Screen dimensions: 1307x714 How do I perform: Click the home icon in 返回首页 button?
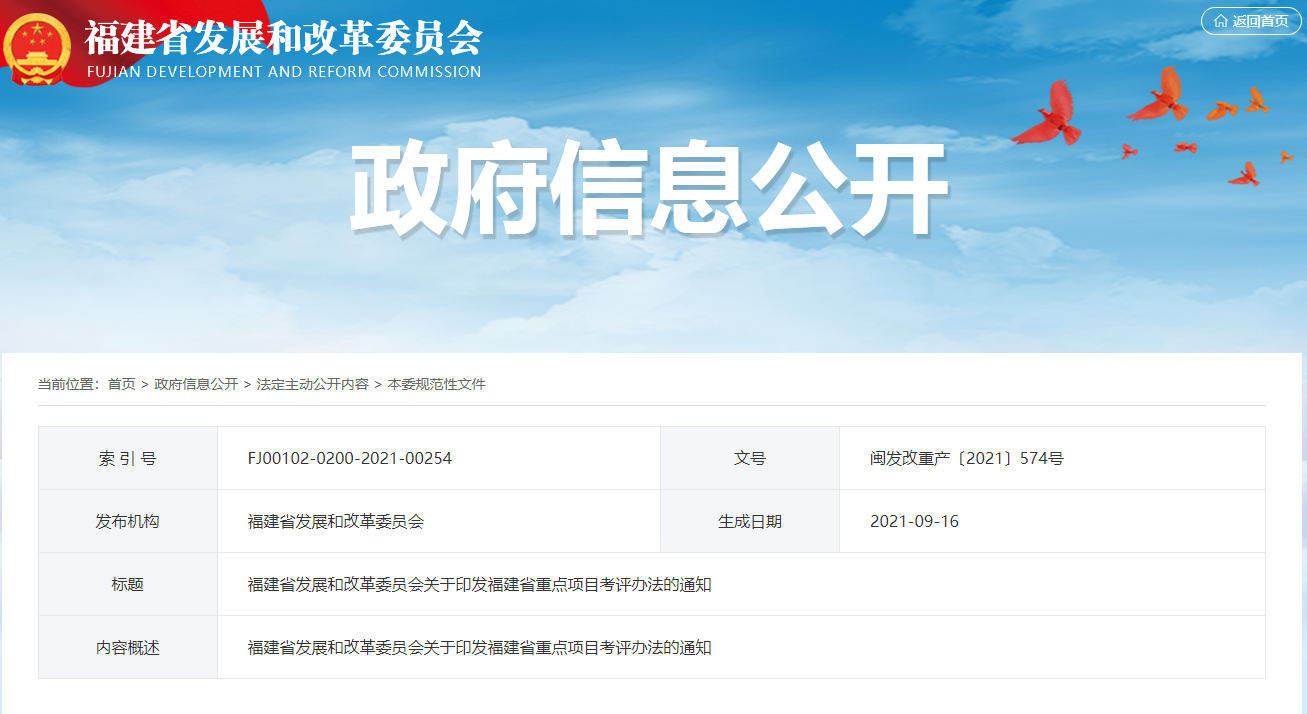tap(1220, 21)
